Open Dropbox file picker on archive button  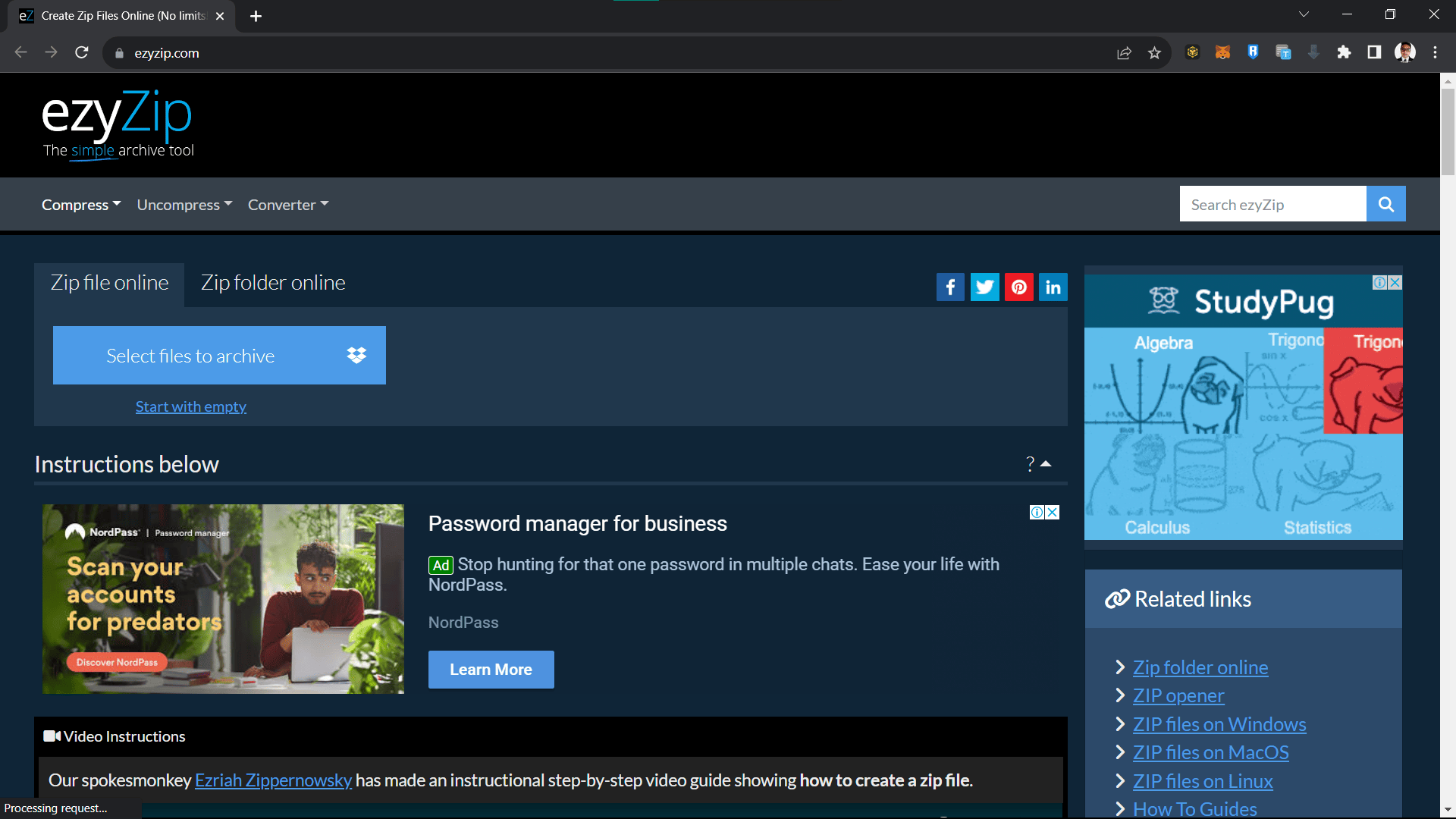click(x=356, y=355)
